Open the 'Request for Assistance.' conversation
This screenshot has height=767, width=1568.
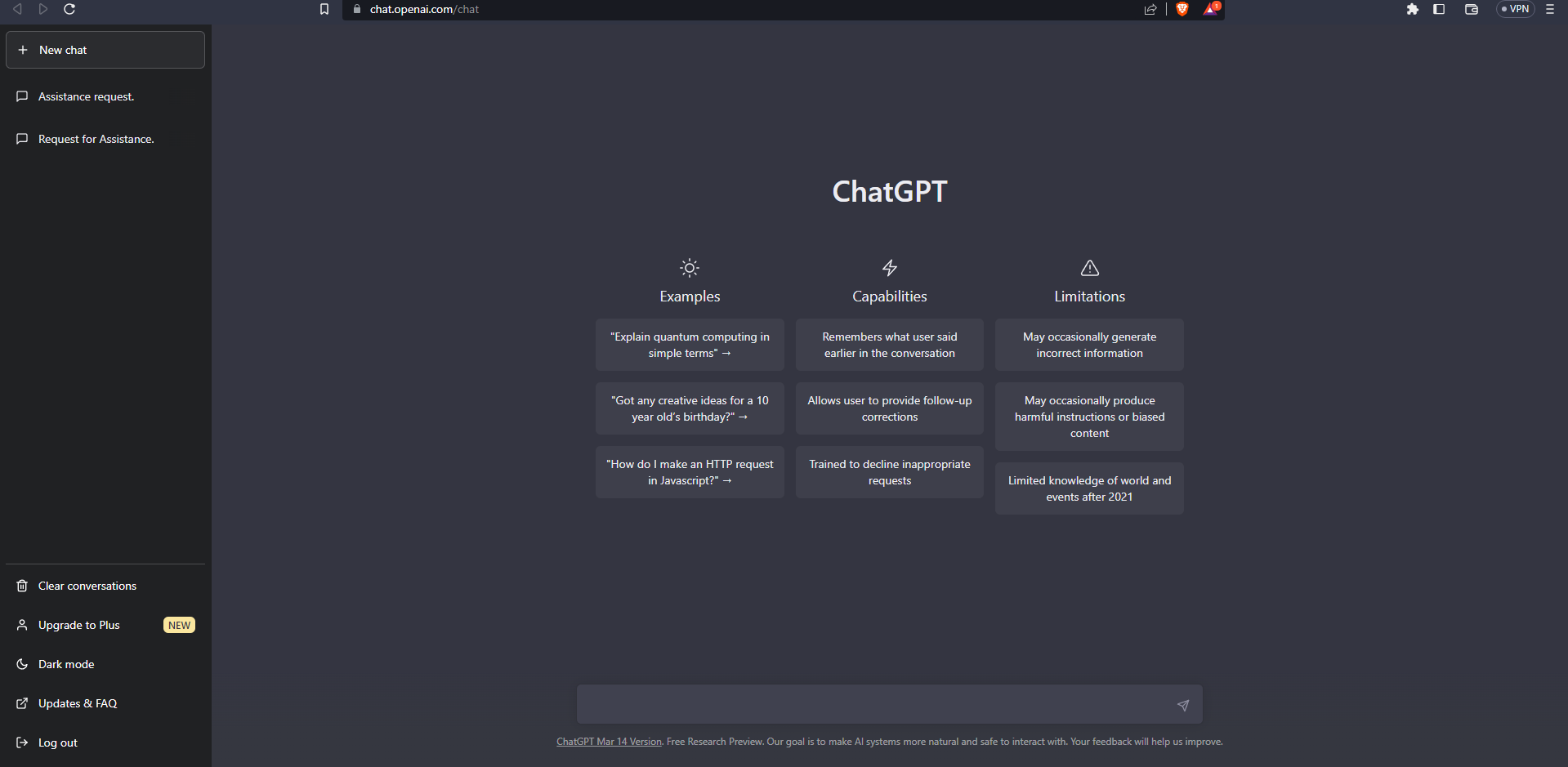[105, 139]
